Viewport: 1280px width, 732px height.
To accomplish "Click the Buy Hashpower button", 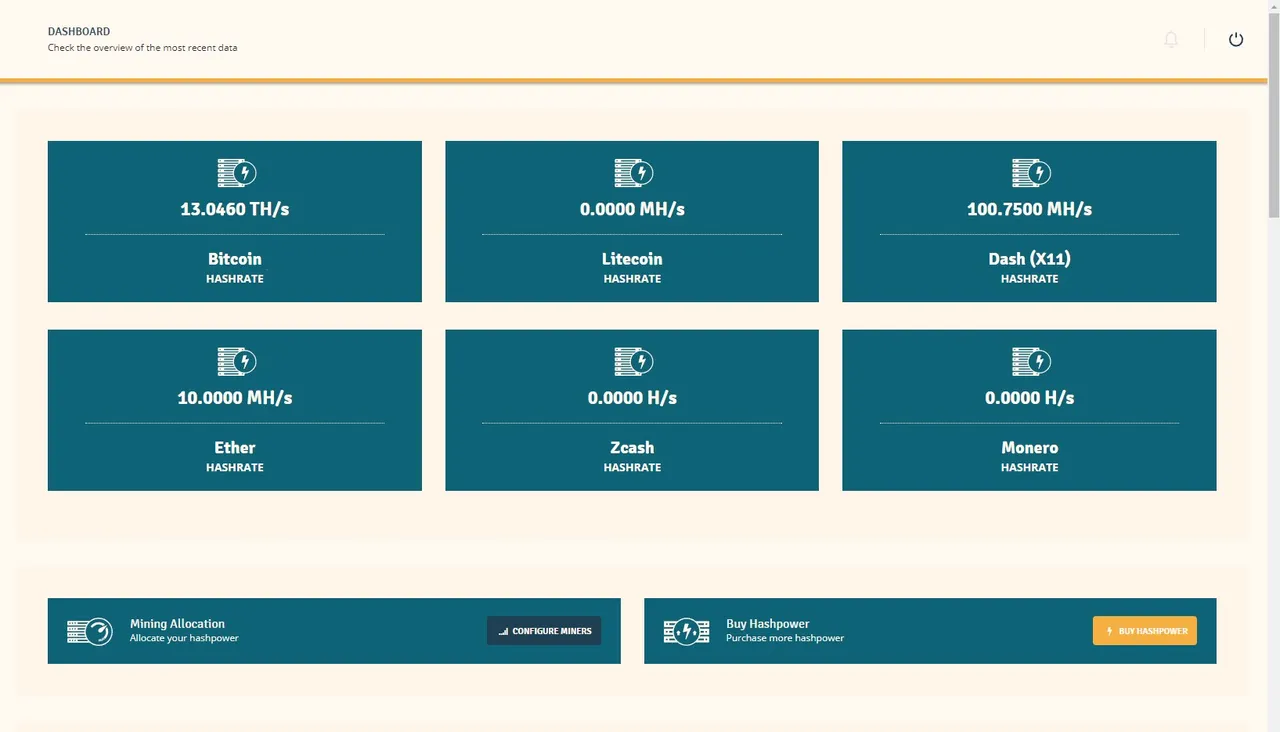I will click(1144, 631).
